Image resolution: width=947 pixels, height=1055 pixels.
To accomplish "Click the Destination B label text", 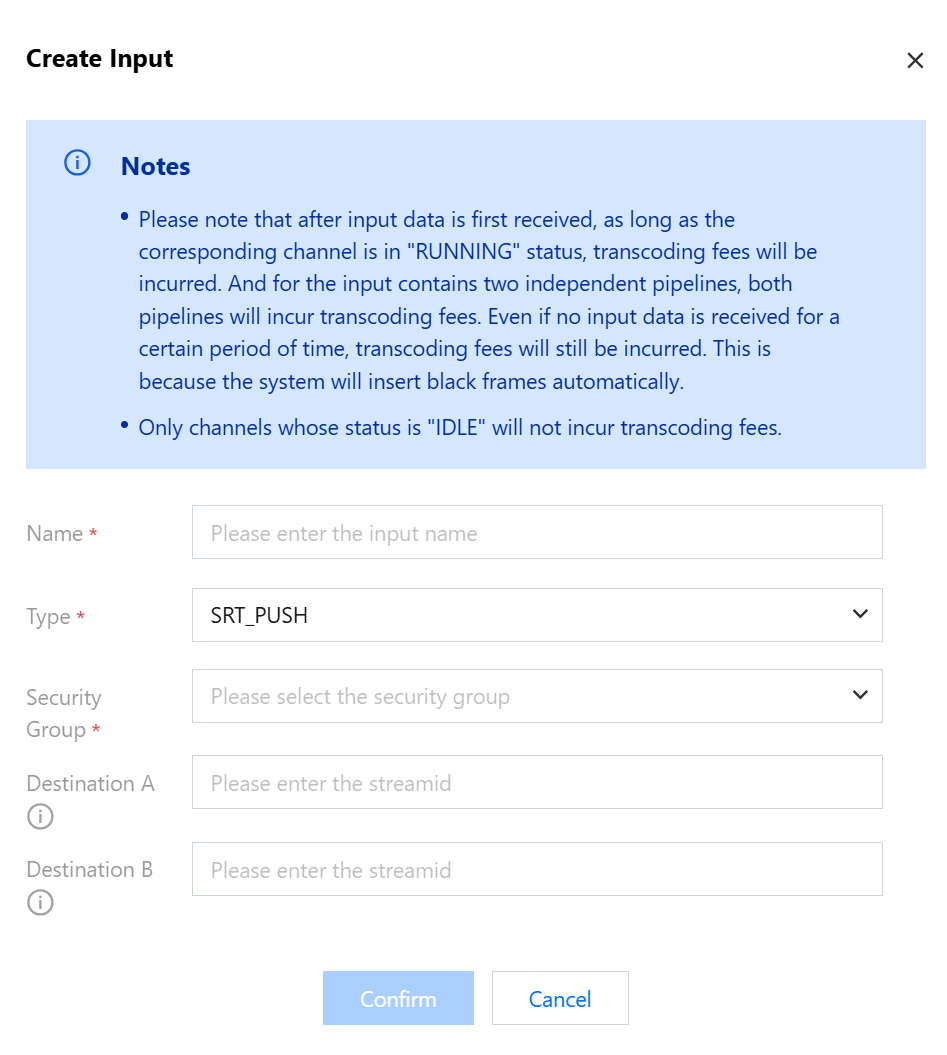I will coord(90,869).
